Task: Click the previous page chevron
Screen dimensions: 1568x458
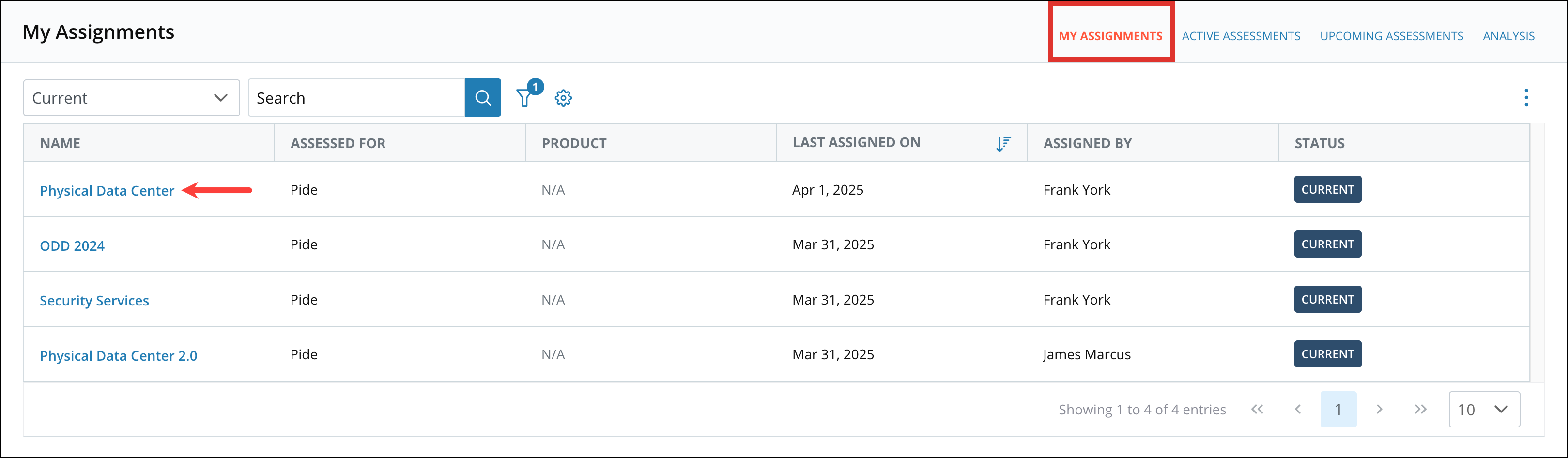Action: 1298,409
